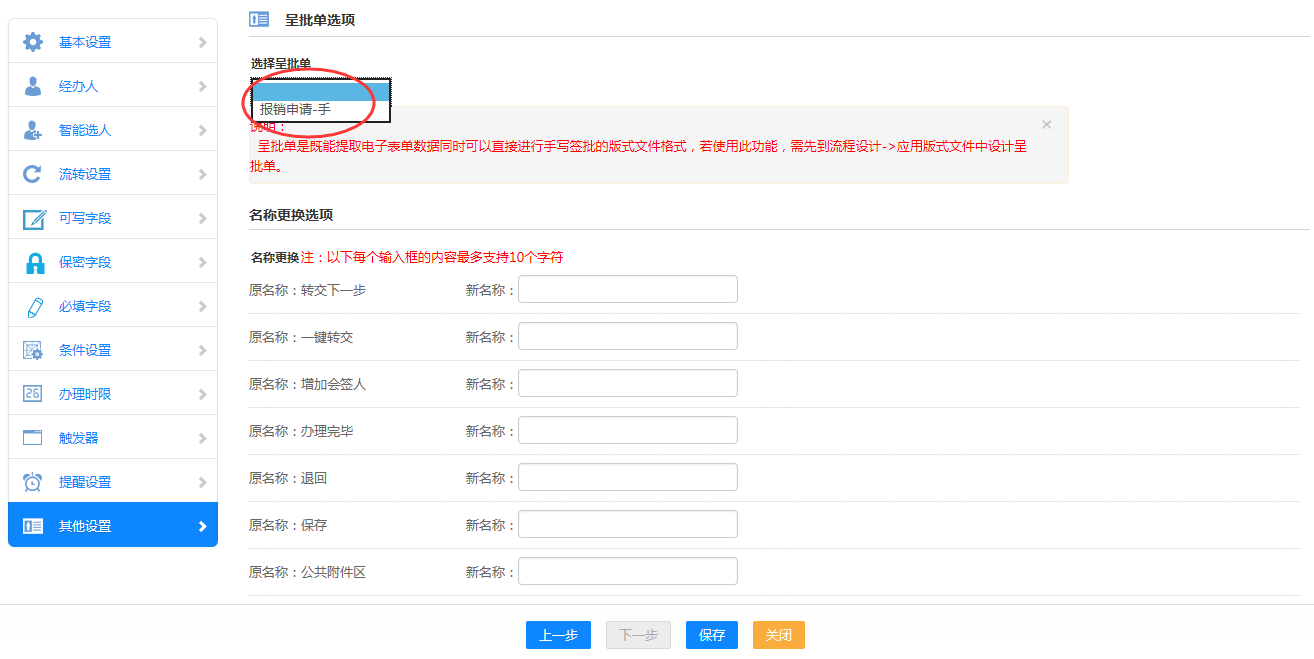Image resolution: width=1314 pixels, height=659 pixels.
Task: Click the pencil icon beside 必填字段
Action: [x=34, y=306]
